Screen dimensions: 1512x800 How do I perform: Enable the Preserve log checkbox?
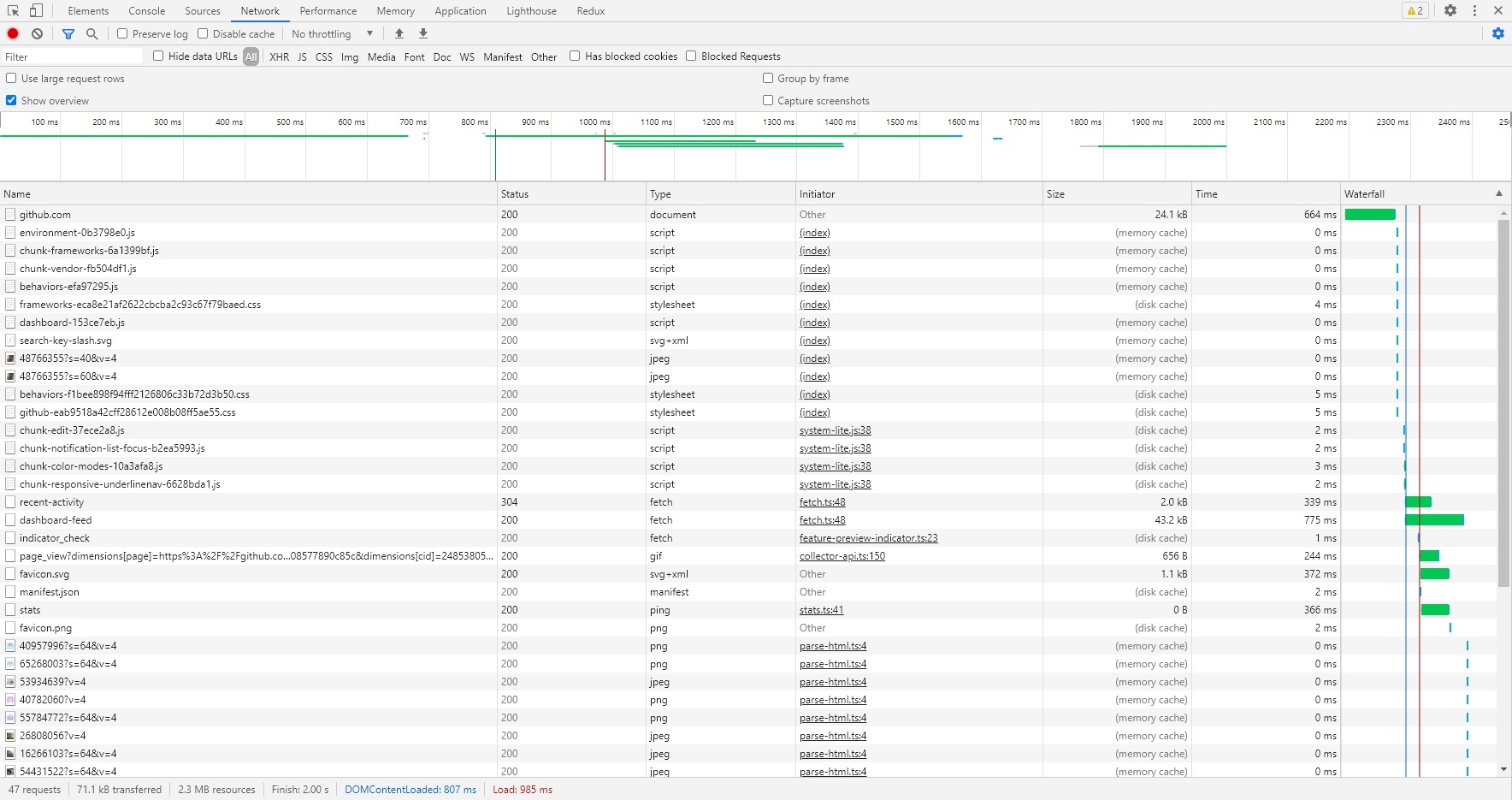pyautogui.click(x=122, y=33)
